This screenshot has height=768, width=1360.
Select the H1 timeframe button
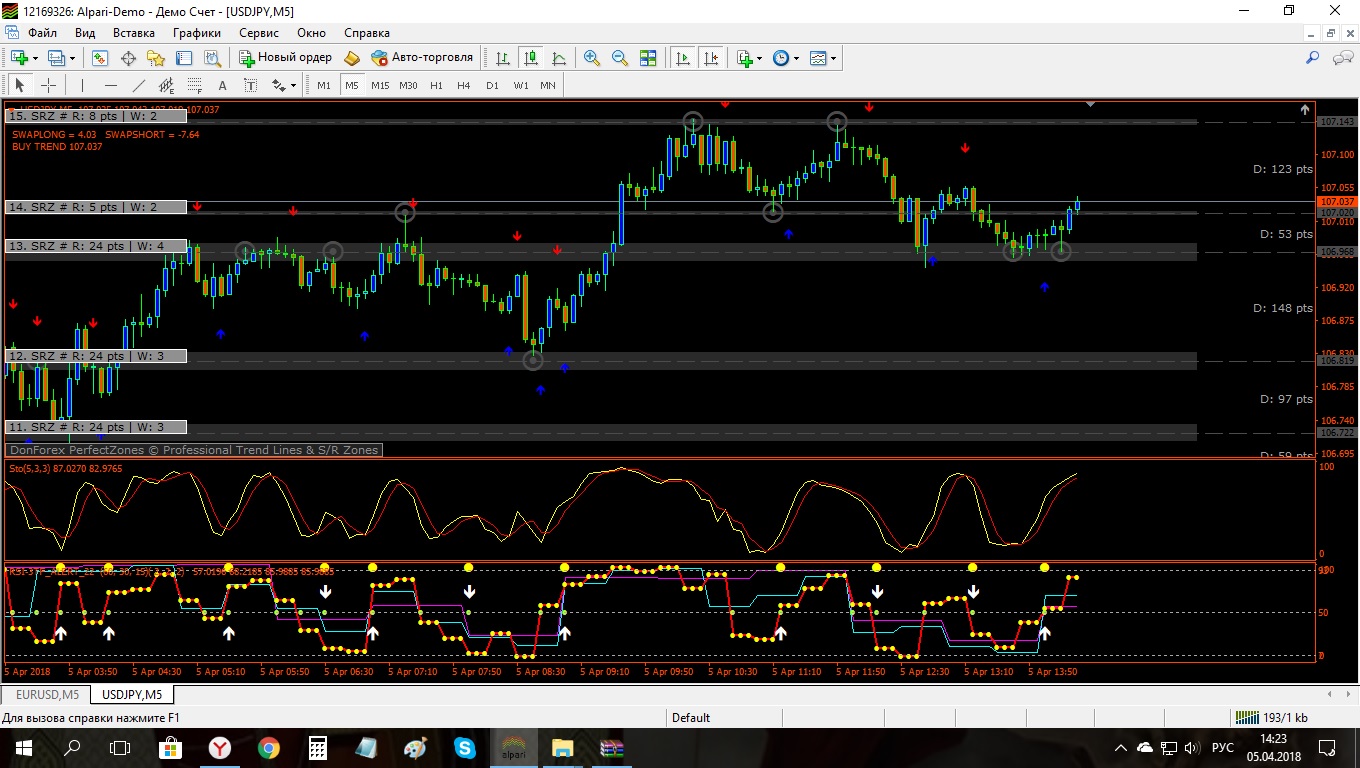click(x=436, y=85)
